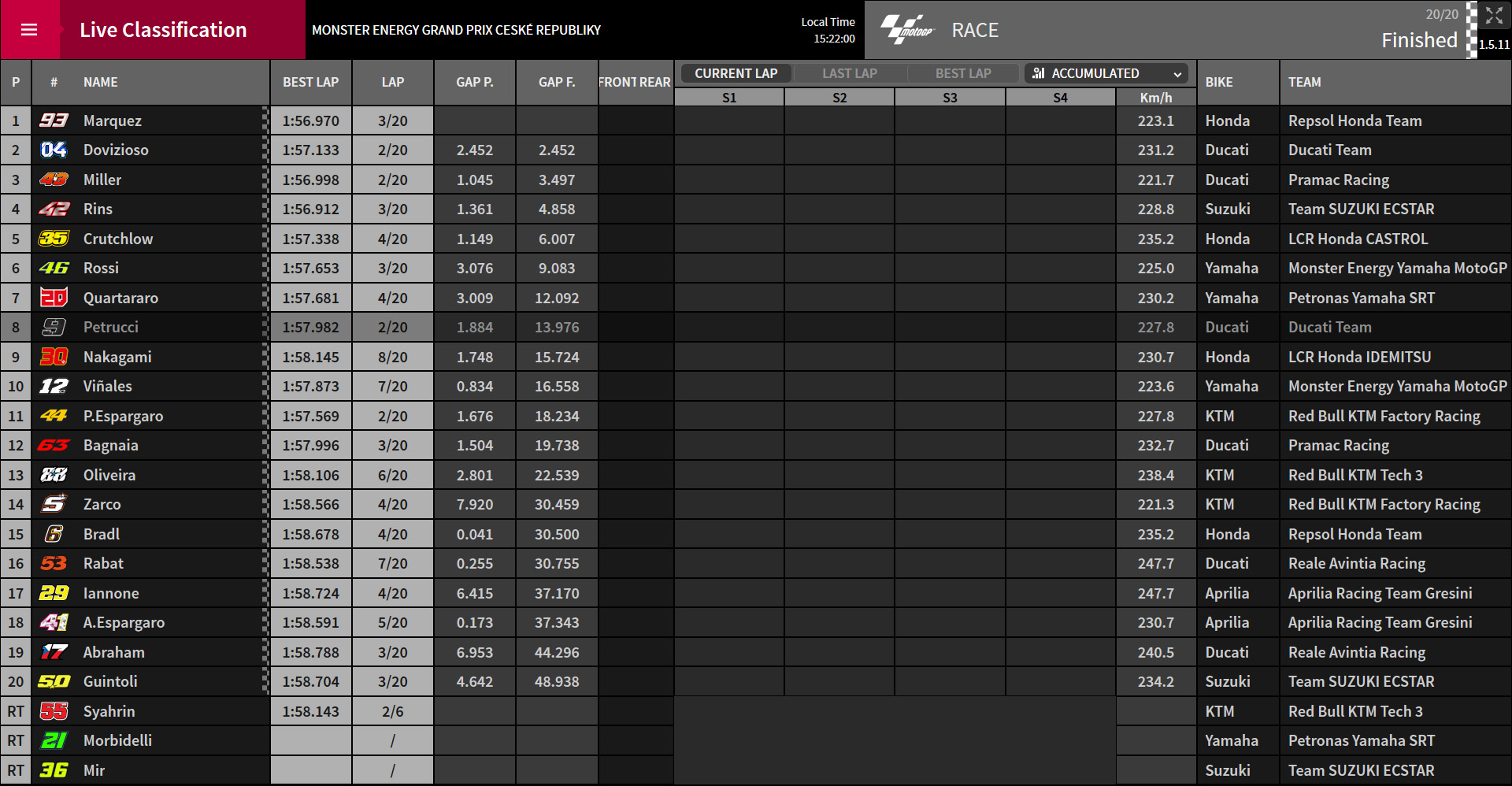Click Oliveira's number 88 badge
The image size is (1512, 786).
click(54, 475)
